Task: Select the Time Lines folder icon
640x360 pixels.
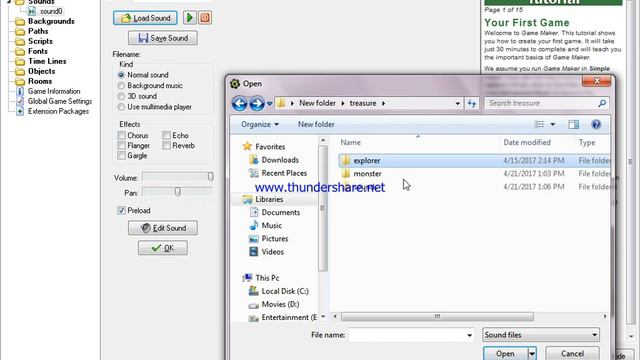Action: click(x=20, y=61)
